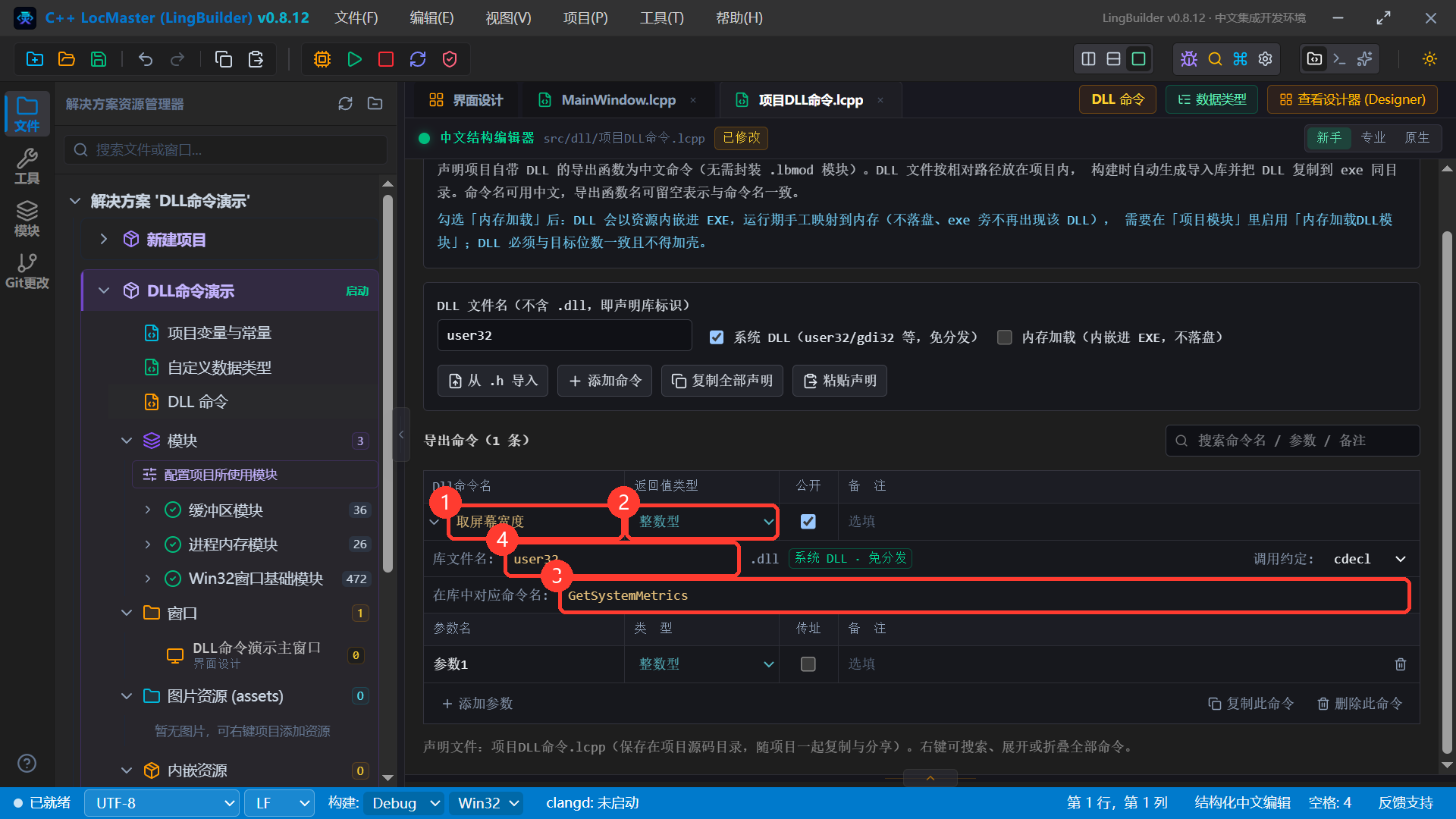Click the rebuild refresh toolbar icon
This screenshot has width=1456, height=819.
tap(418, 59)
